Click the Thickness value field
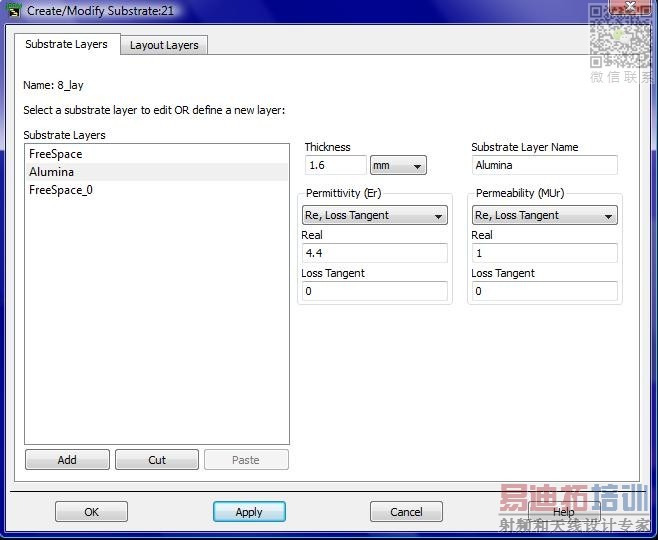Viewport: 658px width, 540px height. click(x=335, y=165)
